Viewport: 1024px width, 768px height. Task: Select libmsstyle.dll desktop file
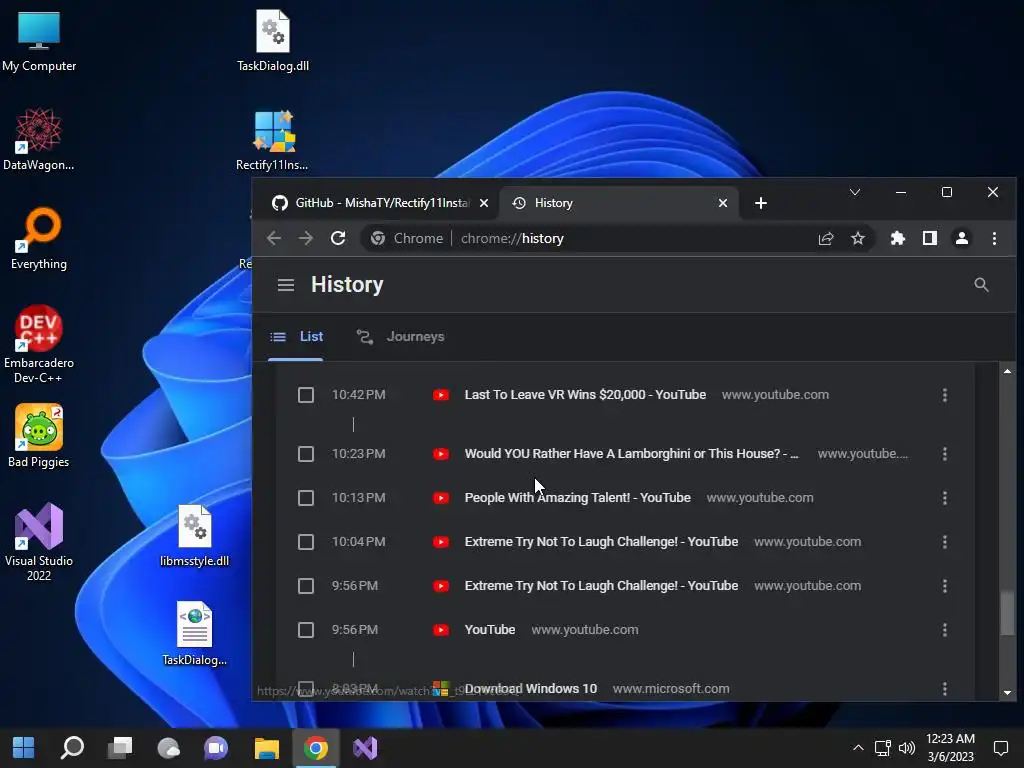coord(195,536)
